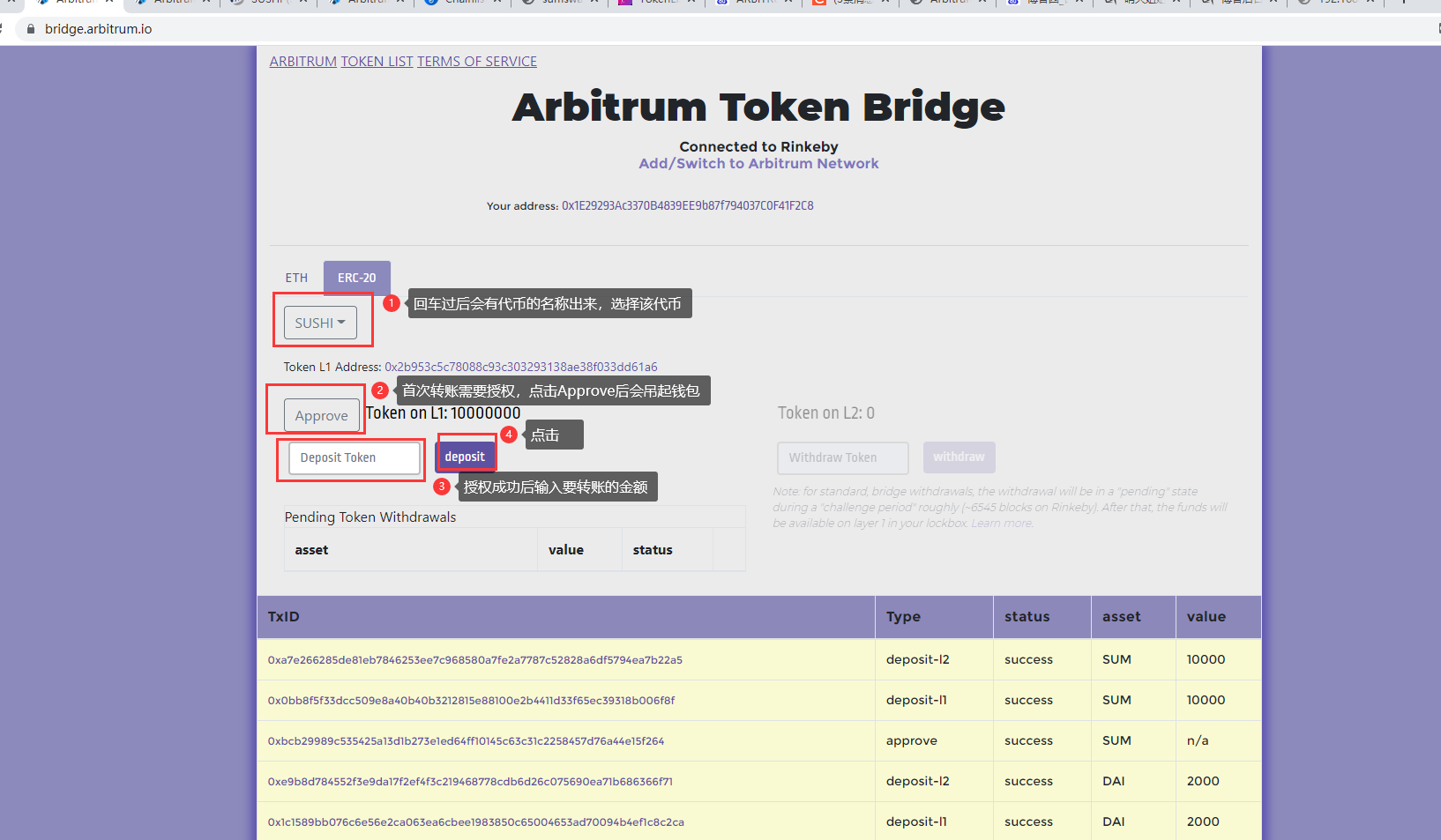Image resolution: width=1441 pixels, height=840 pixels.
Task: Click the deposit button
Action: 465,457
